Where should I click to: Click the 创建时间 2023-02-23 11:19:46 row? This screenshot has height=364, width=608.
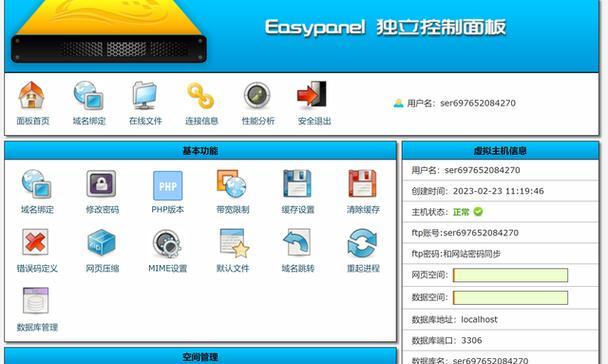[x=500, y=191]
